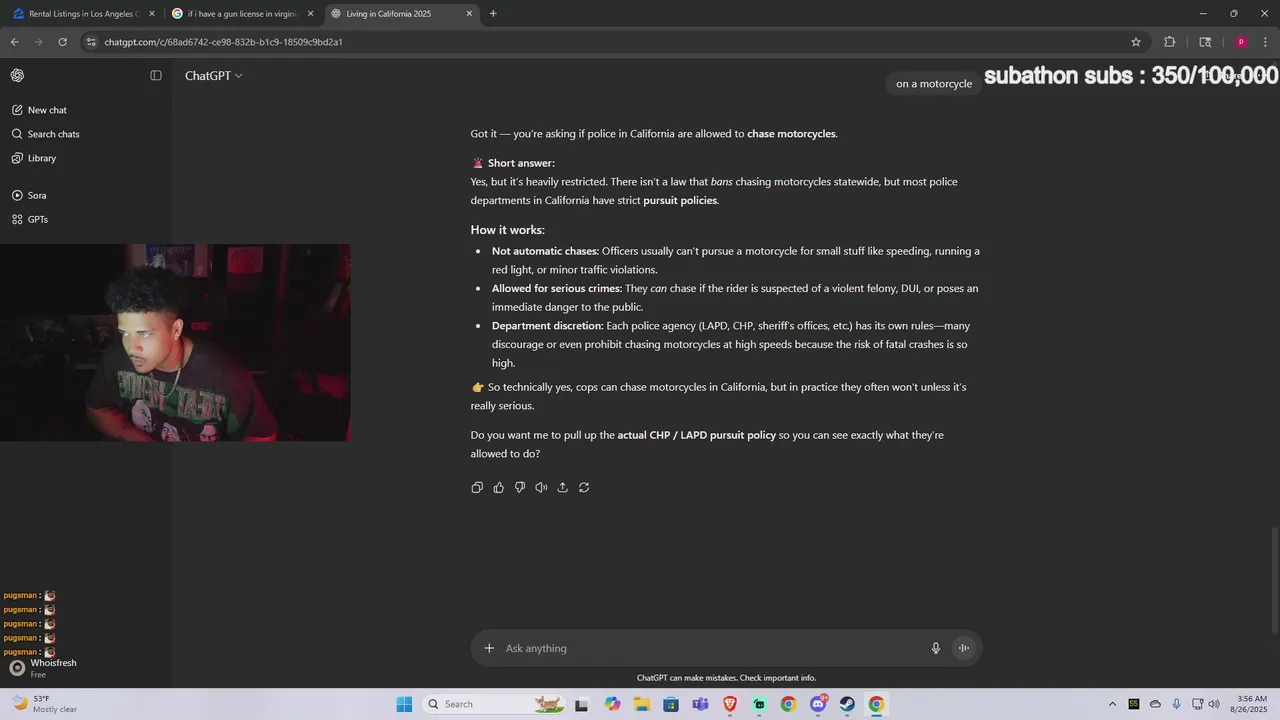This screenshot has height=720, width=1280.
Task: Give the response a thumbs up
Action: pos(499,487)
